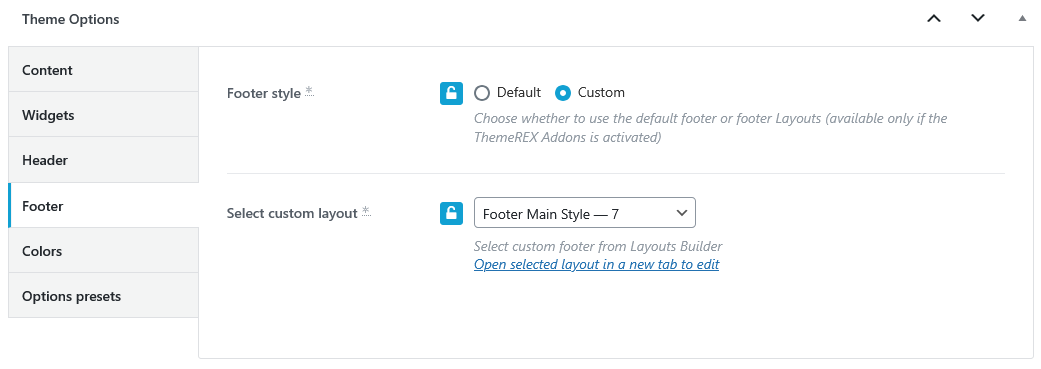Click the lock icon beside Footer style
The height and width of the screenshot is (369, 1041).
click(x=451, y=94)
